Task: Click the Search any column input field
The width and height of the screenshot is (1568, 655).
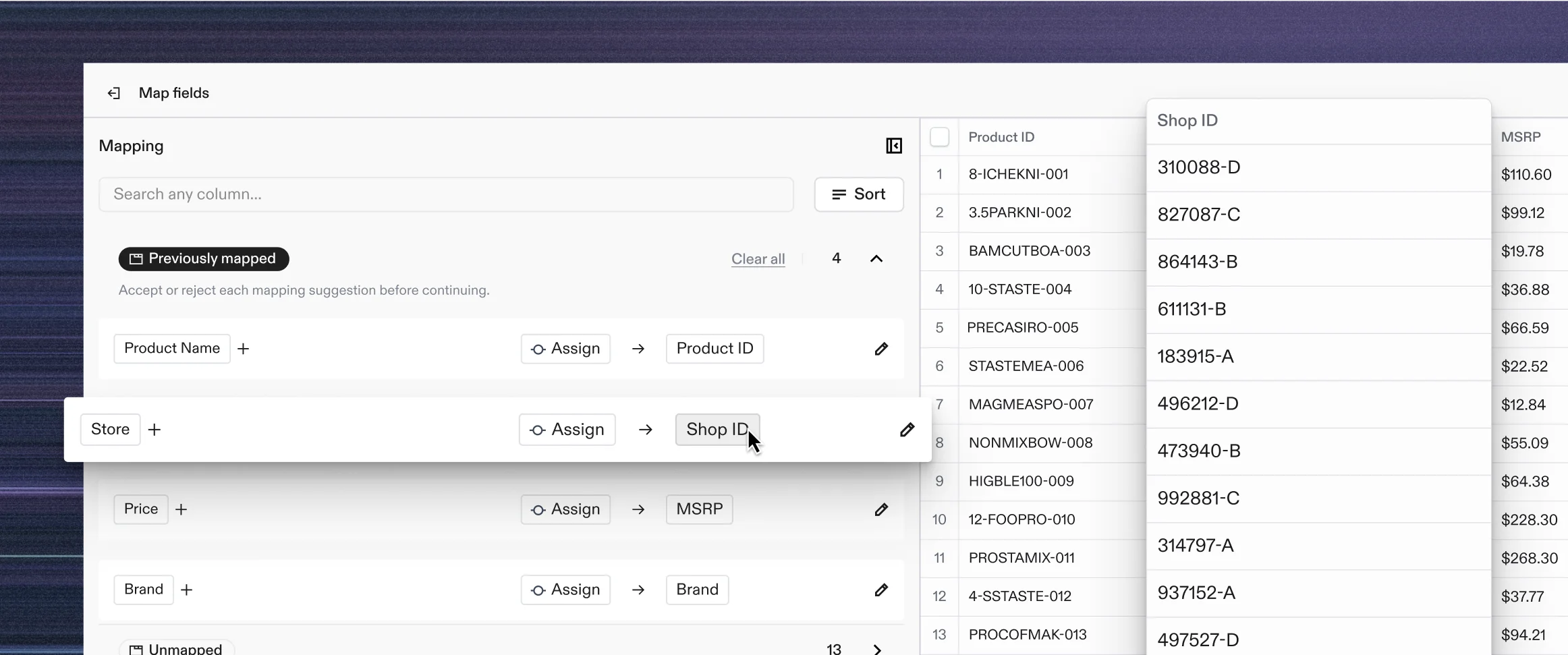Action: coord(445,194)
